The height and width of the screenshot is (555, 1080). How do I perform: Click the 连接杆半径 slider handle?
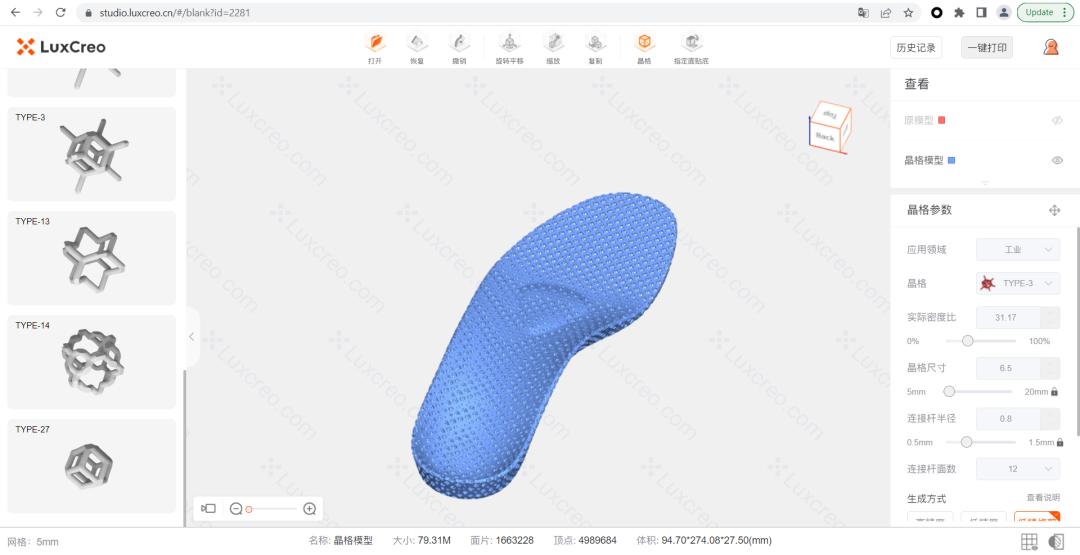point(966,442)
